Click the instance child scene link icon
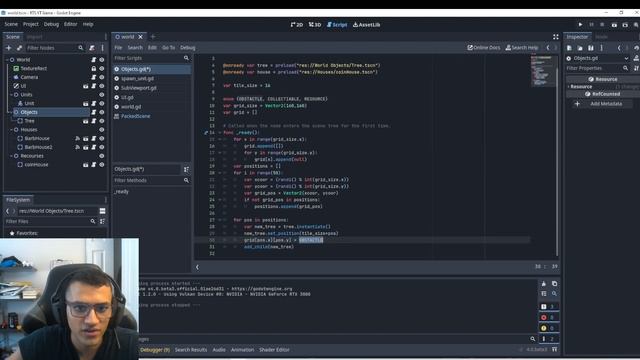This screenshot has width=640, height=360. tap(19, 48)
